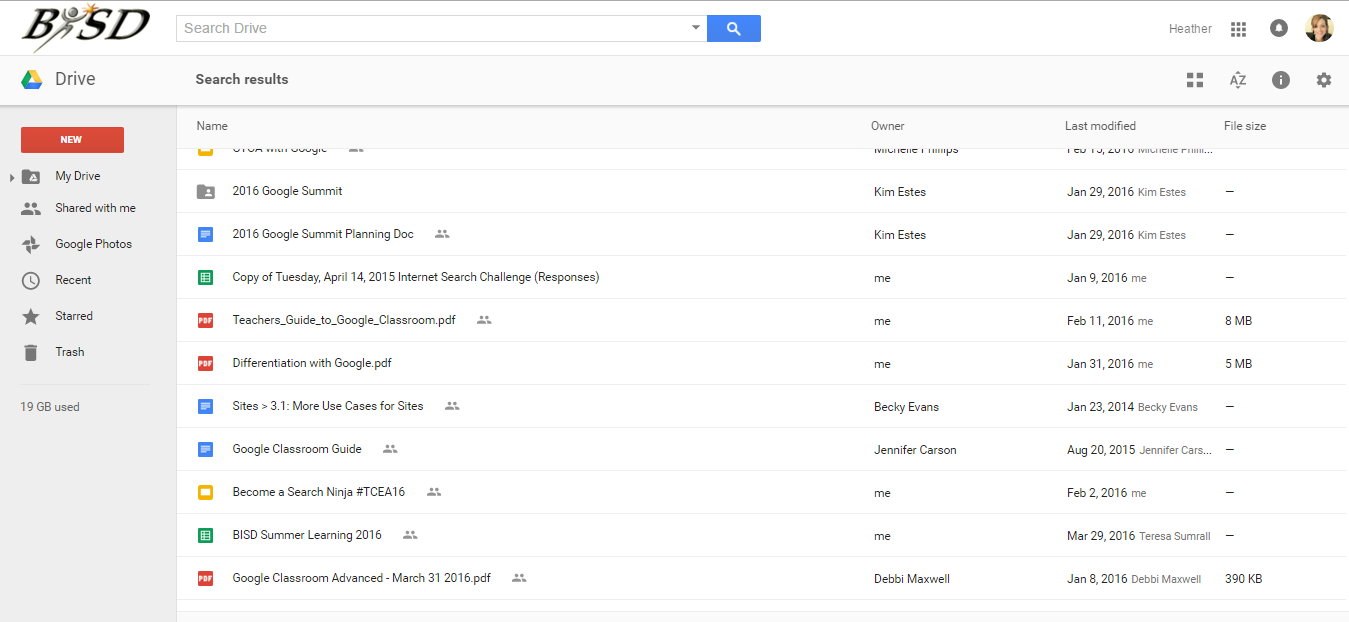Click the Search results heading
The height and width of the screenshot is (622, 1349).
pyautogui.click(x=242, y=79)
